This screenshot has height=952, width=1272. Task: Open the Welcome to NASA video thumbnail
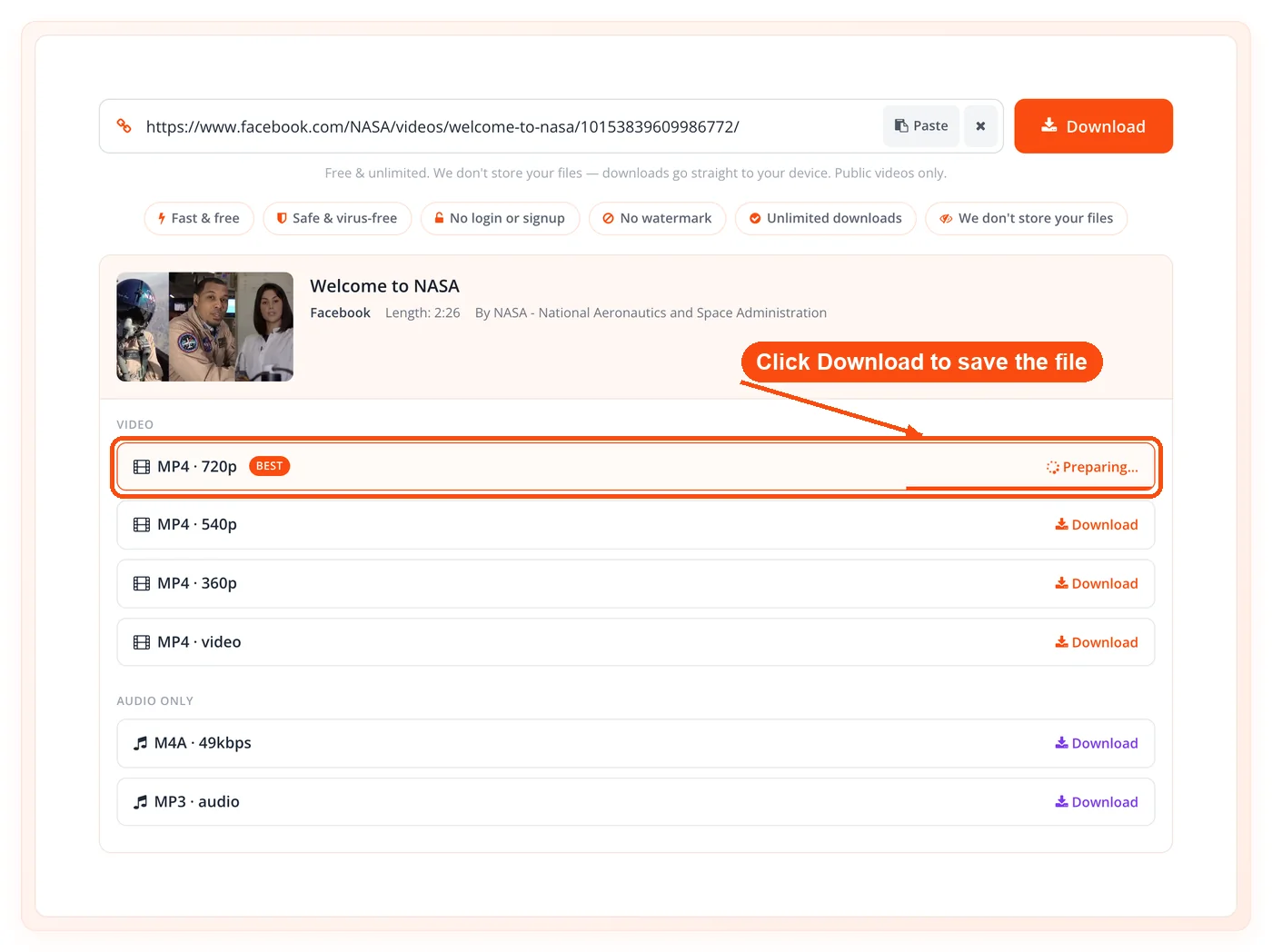tap(204, 327)
